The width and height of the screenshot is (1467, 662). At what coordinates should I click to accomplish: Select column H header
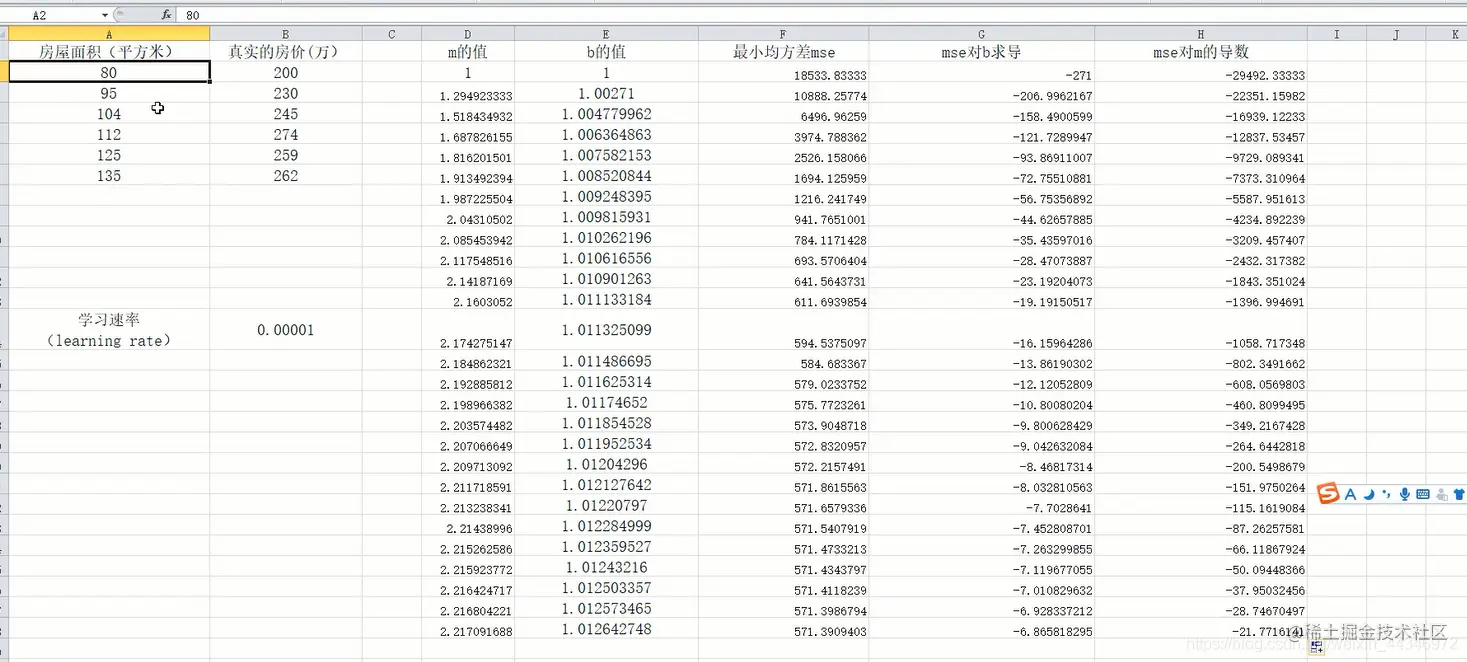(1201, 34)
